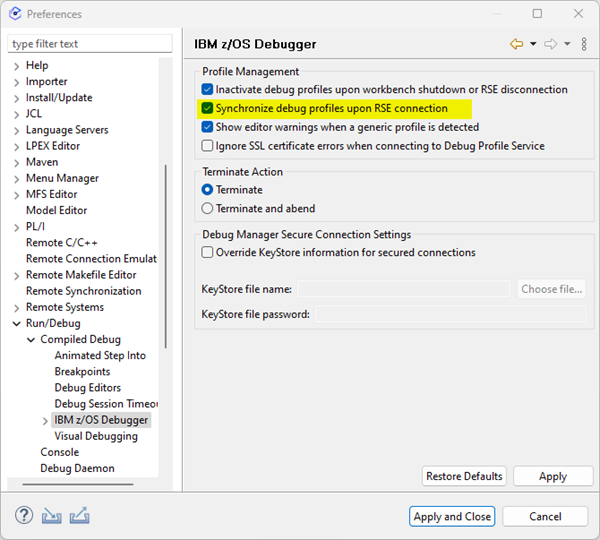
Task: Collapse the Compiled Debug tree node
Action: [x=31, y=340]
